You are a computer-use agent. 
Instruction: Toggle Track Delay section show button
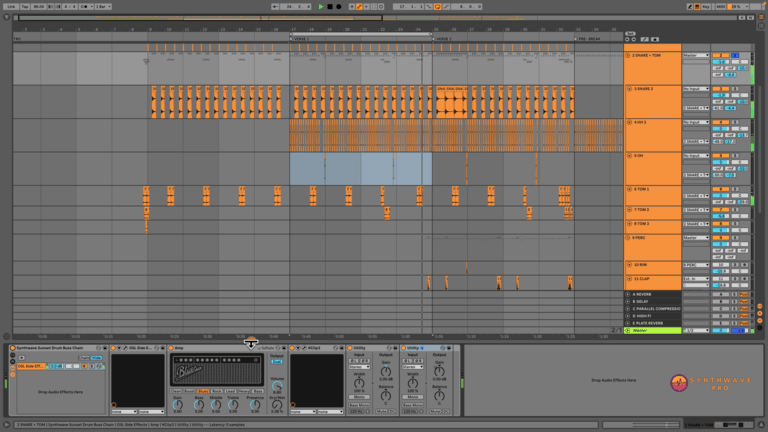coord(760,328)
